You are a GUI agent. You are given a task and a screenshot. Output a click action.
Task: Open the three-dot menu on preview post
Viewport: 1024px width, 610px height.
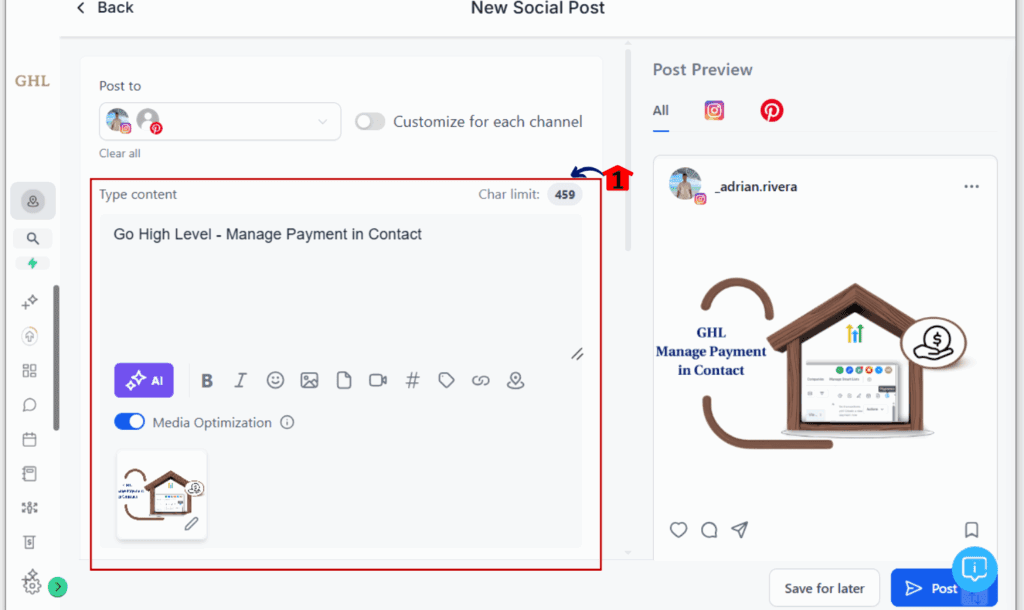coord(971,187)
